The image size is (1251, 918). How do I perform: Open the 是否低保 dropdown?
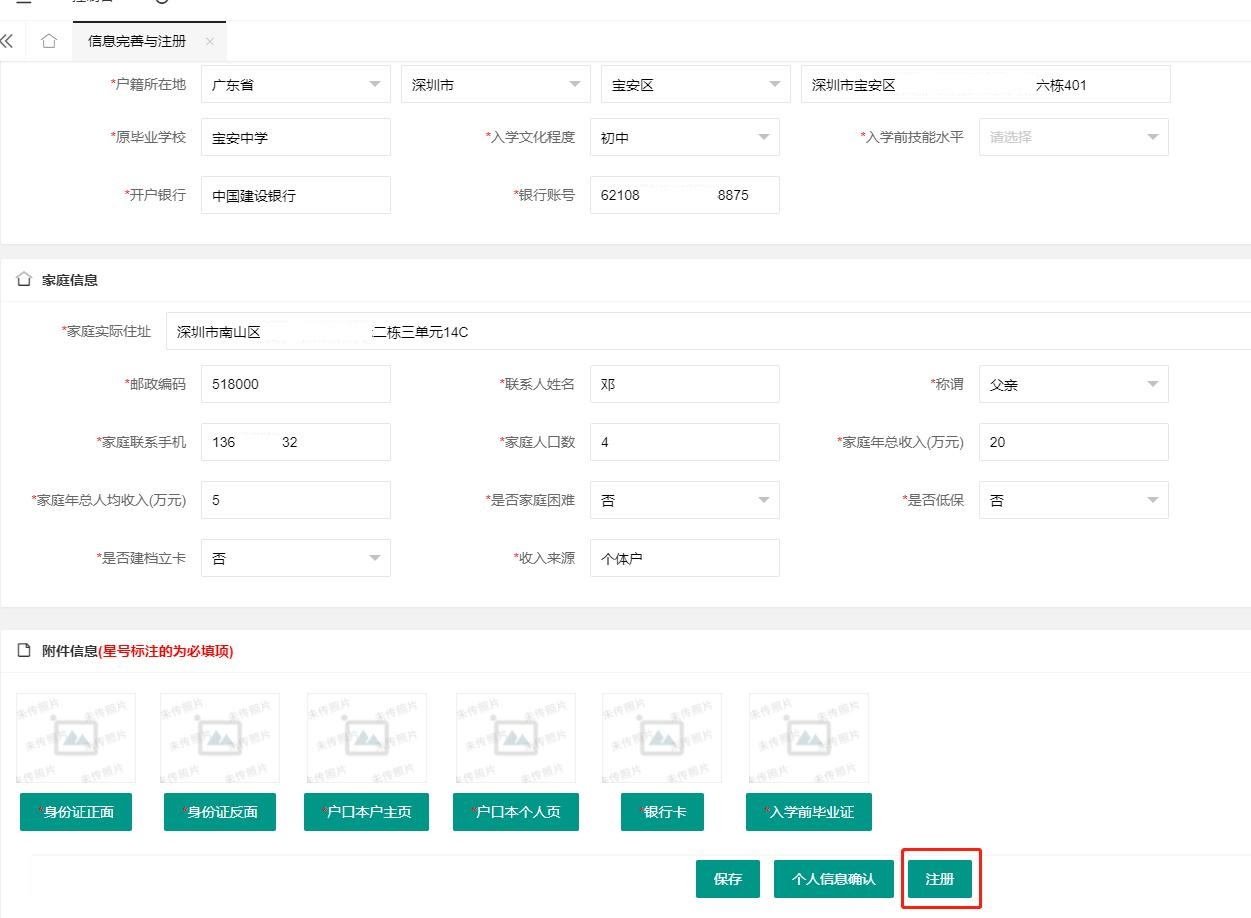click(1074, 500)
